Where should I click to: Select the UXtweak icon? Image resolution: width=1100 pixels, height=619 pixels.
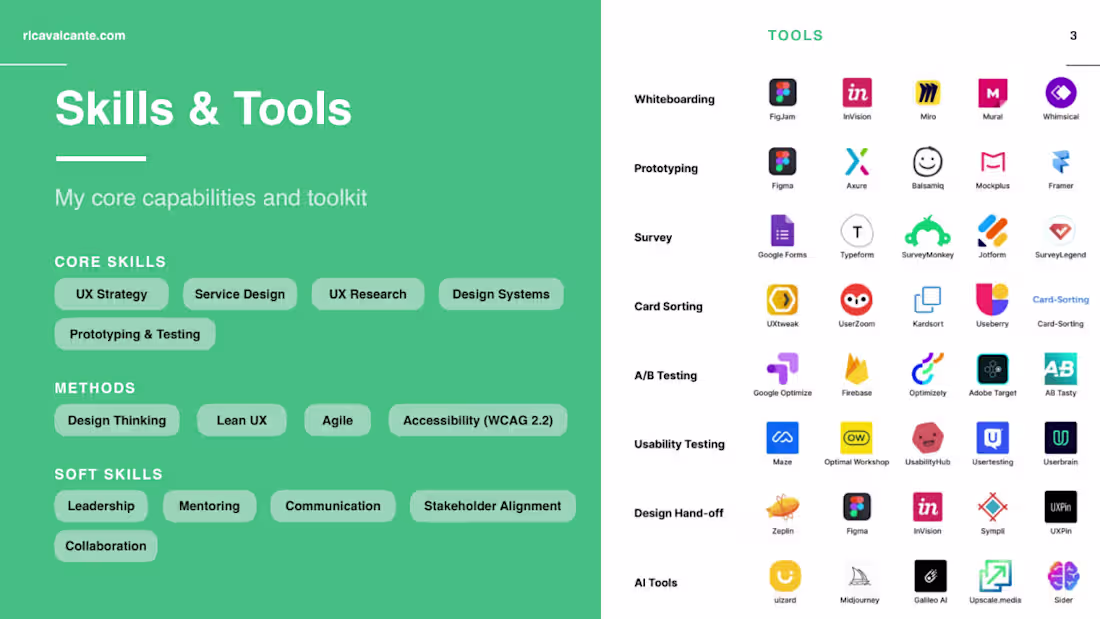(782, 300)
